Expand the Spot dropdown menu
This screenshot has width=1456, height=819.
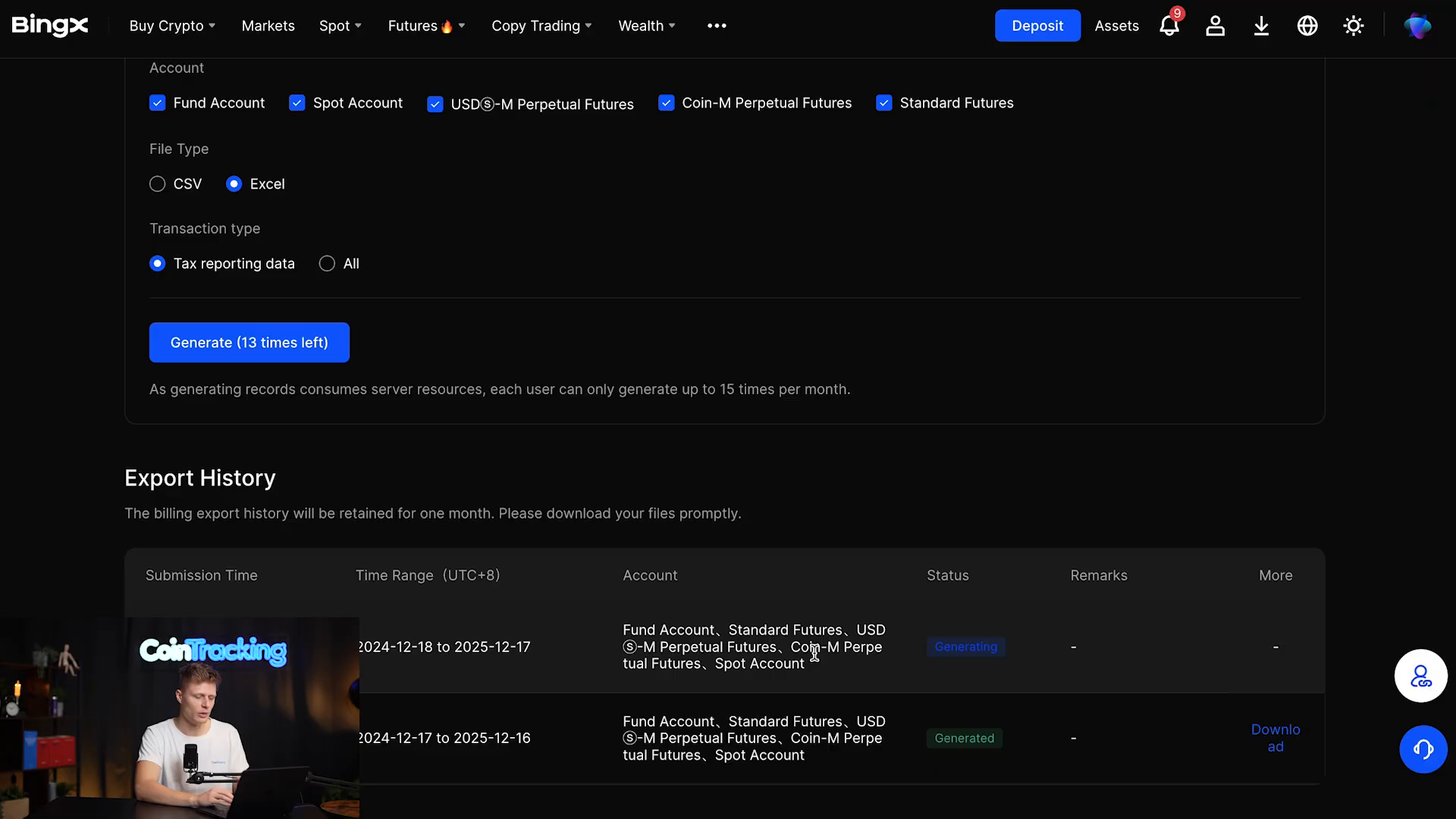click(x=340, y=26)
